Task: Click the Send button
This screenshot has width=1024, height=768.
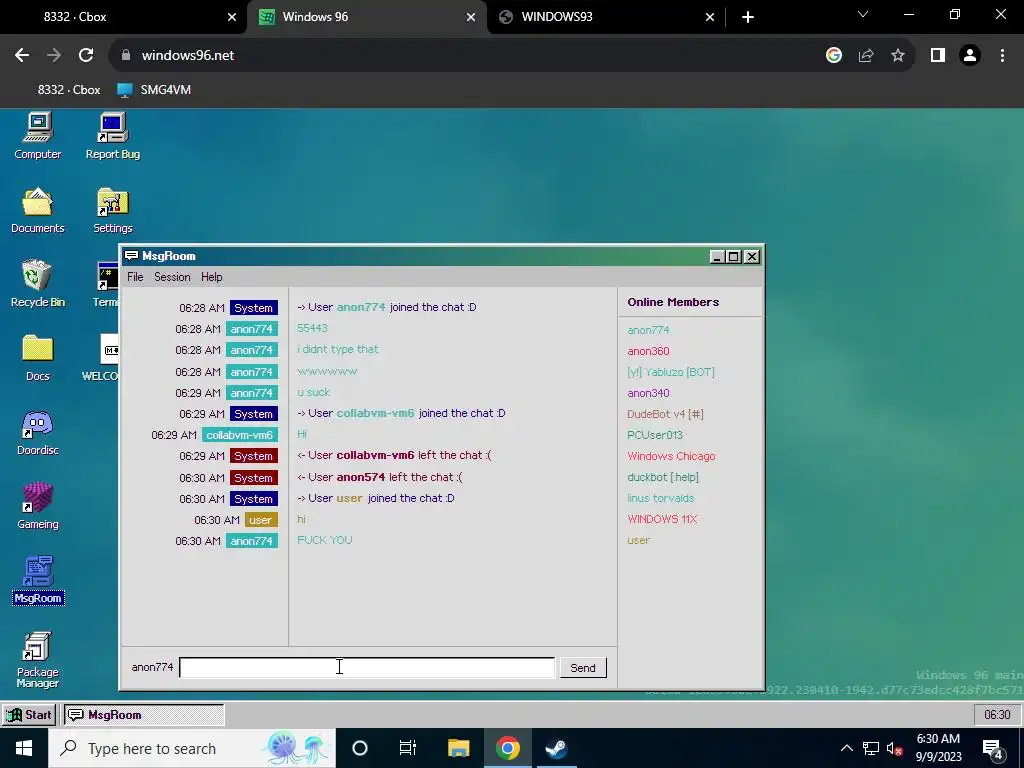Action: coord(583,667)
